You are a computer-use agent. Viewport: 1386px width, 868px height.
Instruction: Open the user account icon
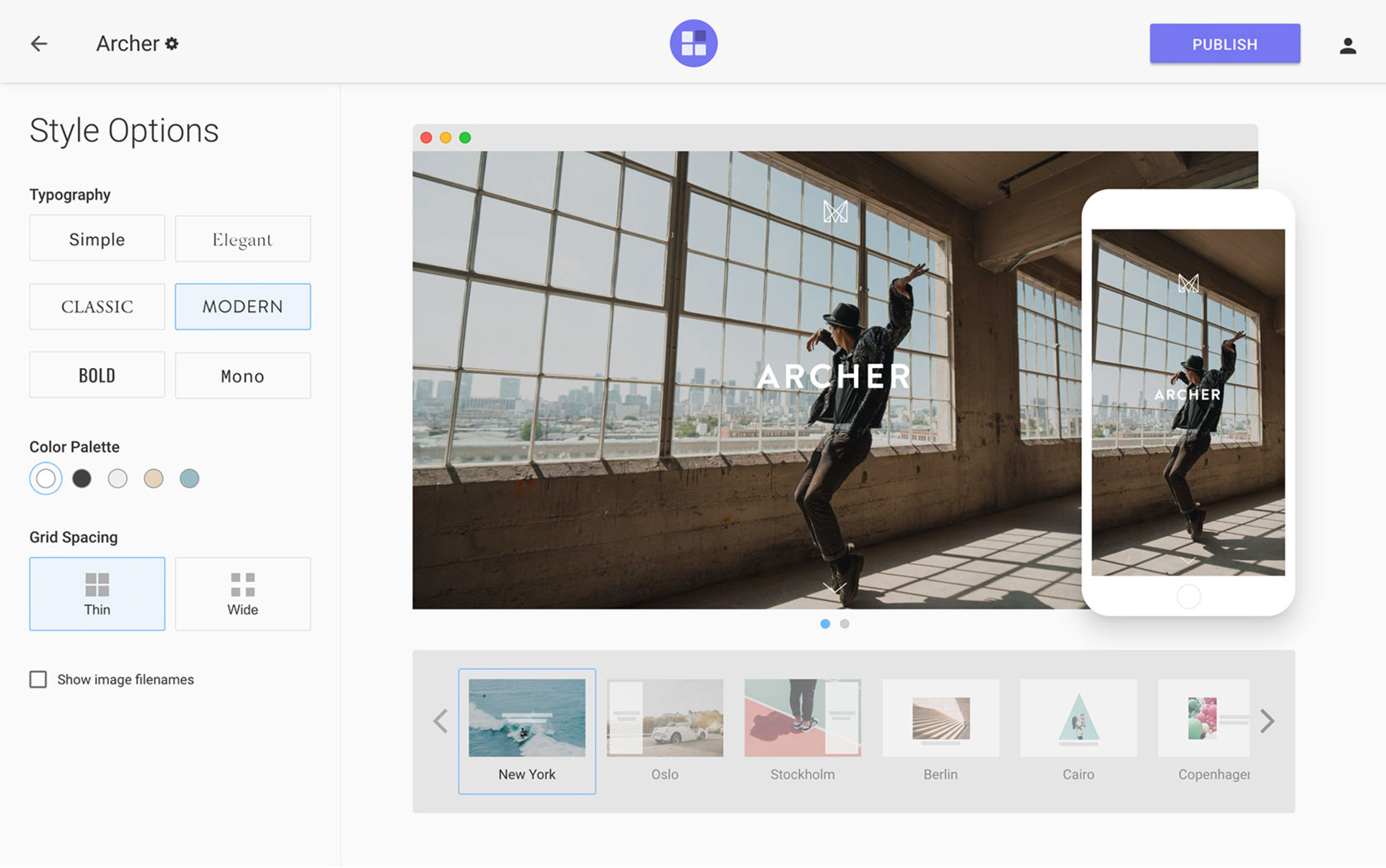coord(1348,46)
